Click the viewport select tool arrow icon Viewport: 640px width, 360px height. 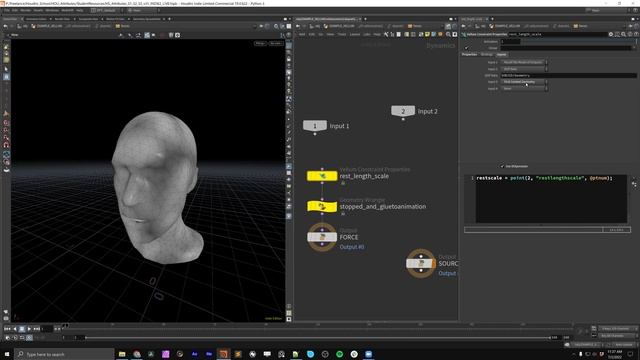coord(6,69)
